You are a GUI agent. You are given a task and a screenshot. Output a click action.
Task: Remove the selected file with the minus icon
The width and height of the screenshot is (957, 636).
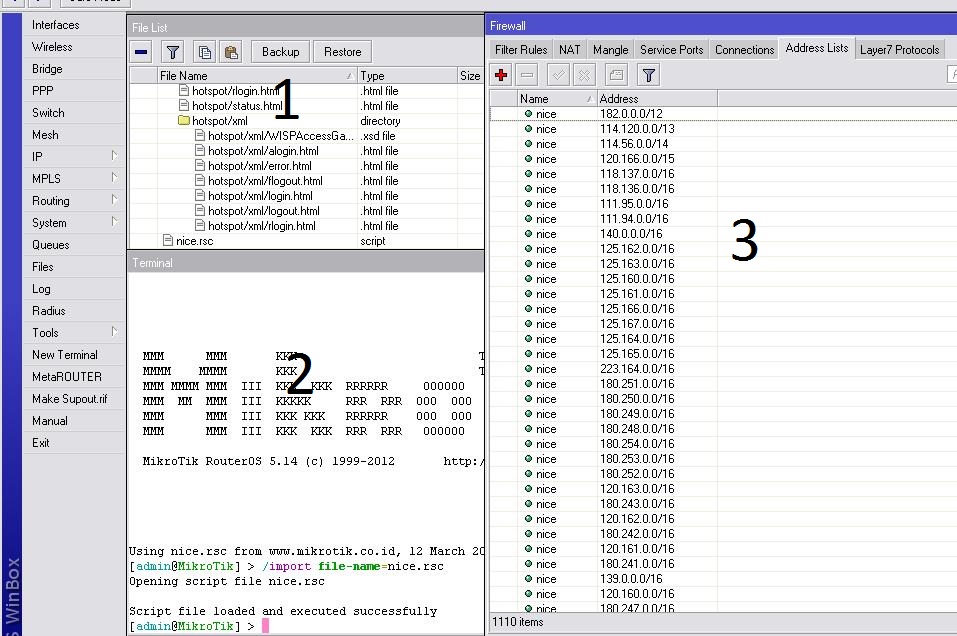coord(141,51)
